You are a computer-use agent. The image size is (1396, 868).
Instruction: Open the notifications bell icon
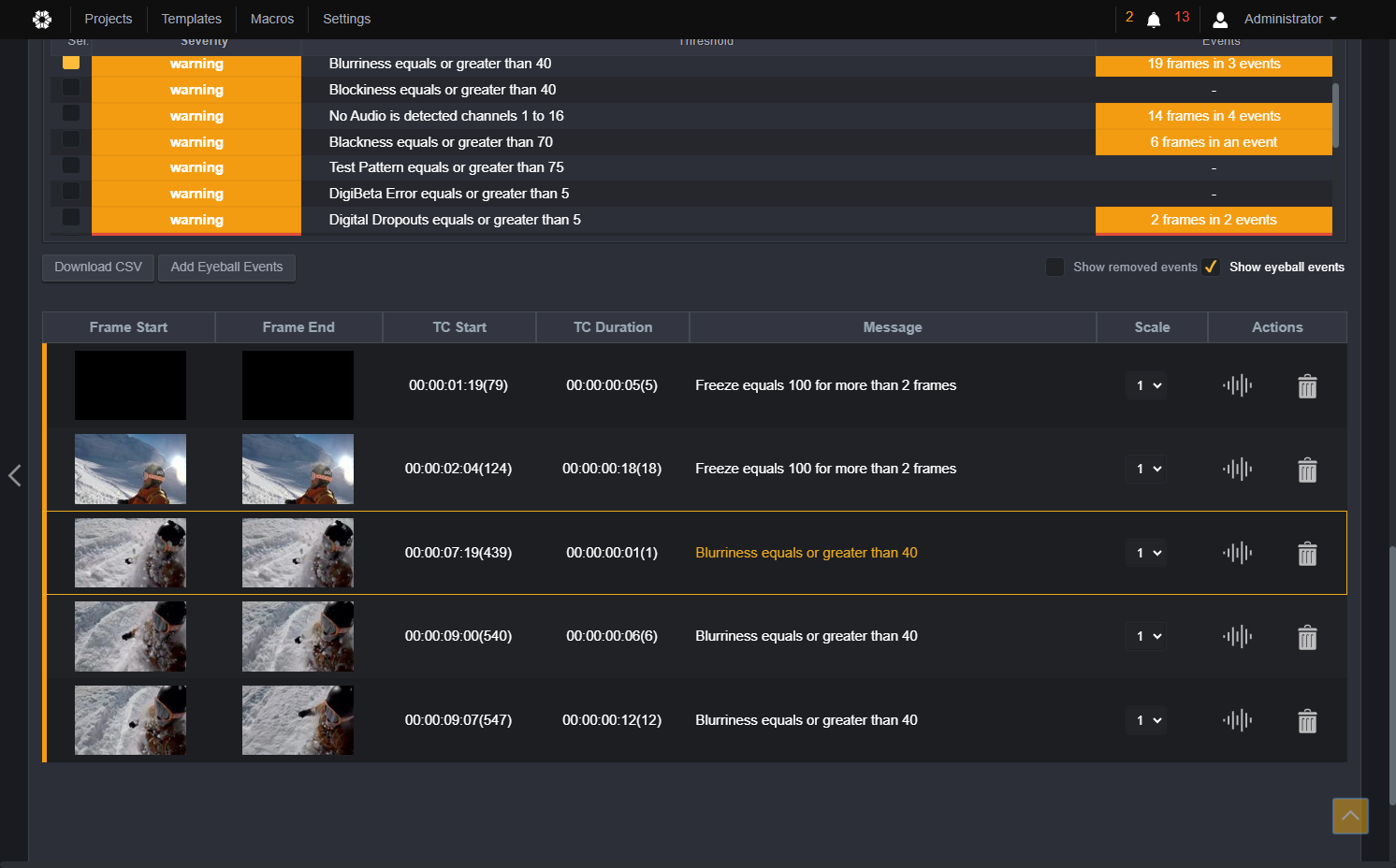[1154, 20]
